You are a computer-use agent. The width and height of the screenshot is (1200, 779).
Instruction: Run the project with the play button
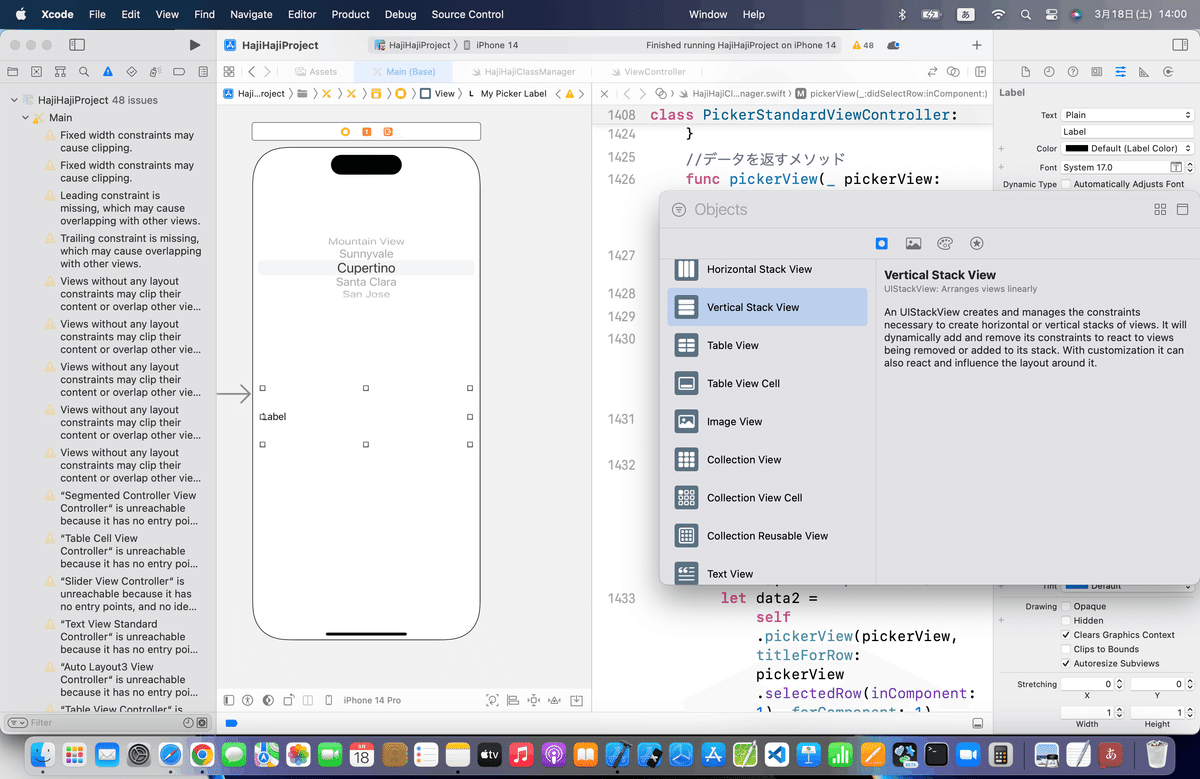[195, 45]
